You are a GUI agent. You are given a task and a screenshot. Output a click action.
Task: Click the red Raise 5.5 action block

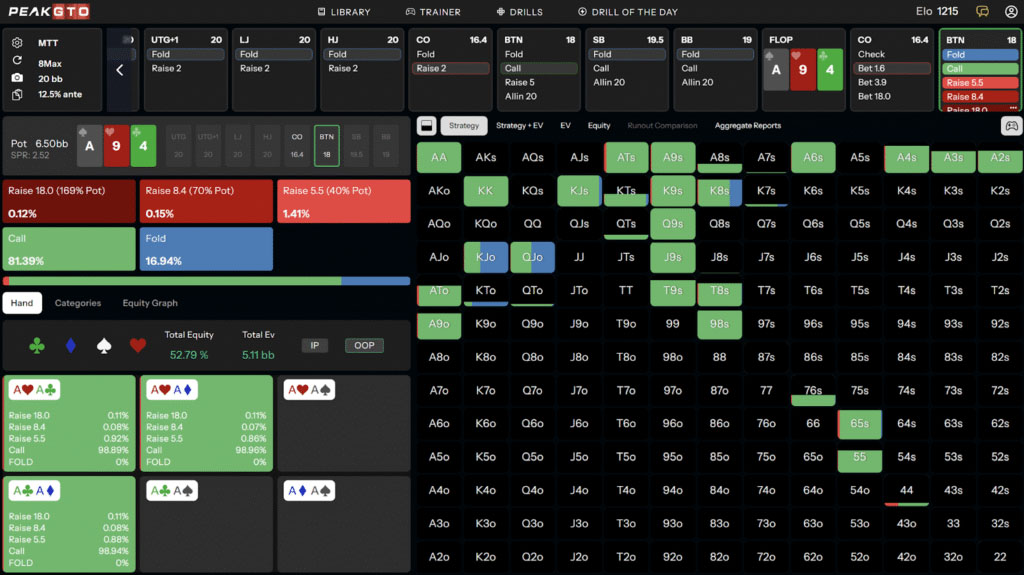(x=342, y=201)
